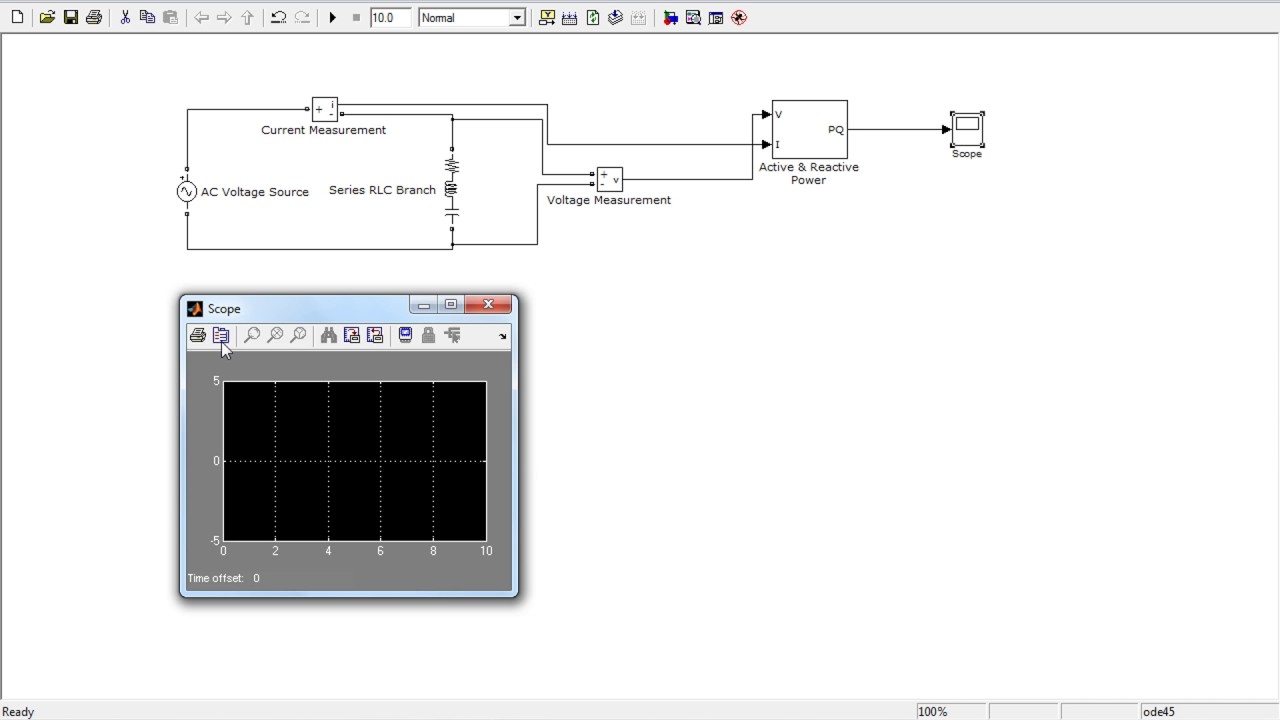Autoscale the Scope with the binoculars icon
Viewport: 1280px width, 720px height.
pyautogui.click(x=328, y=336)
